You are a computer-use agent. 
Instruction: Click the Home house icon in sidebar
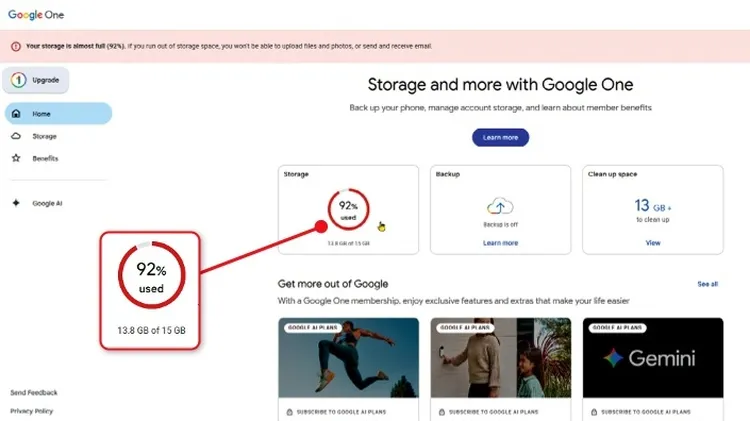coord(16,114)
